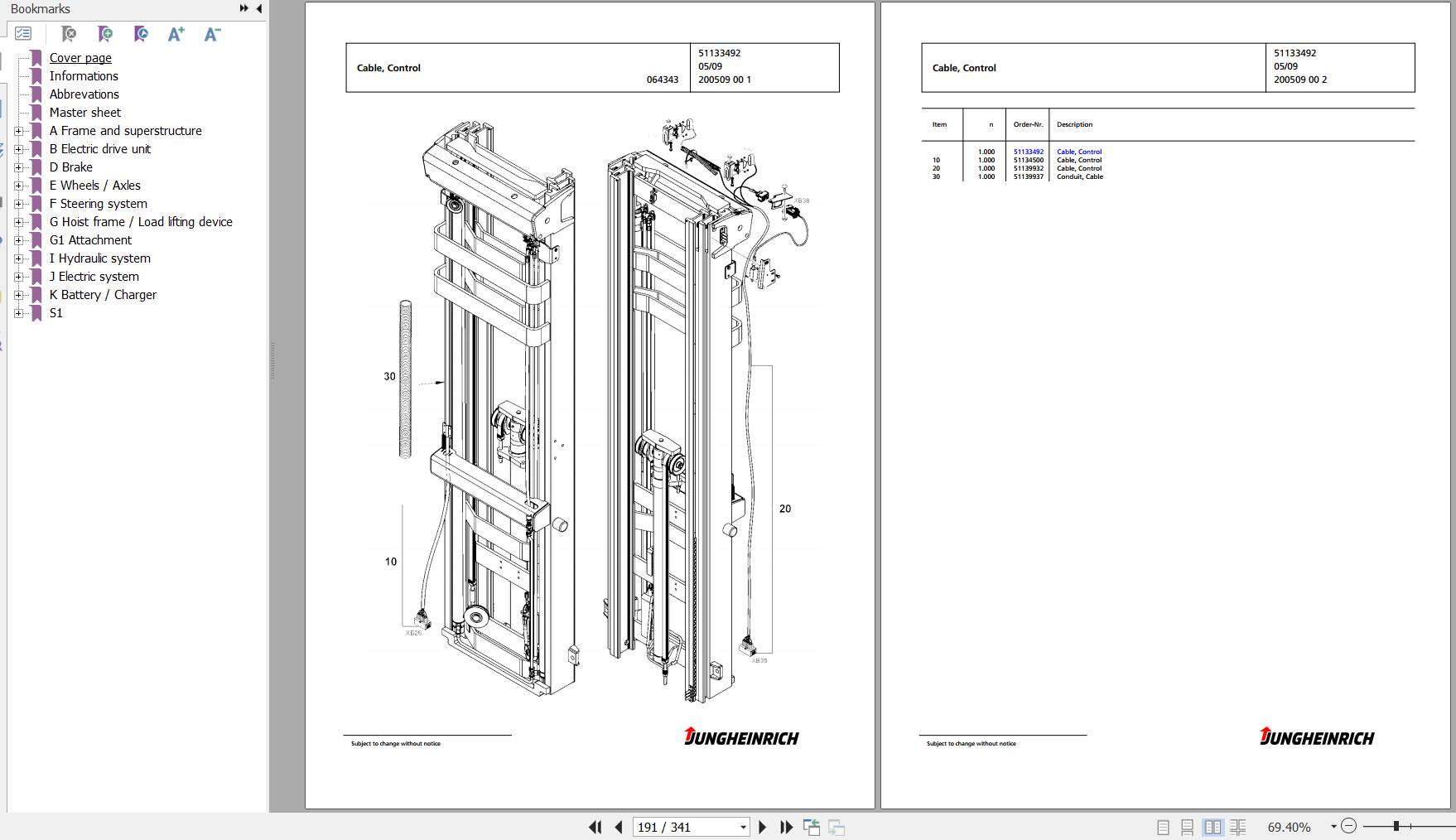Open the Cover page bookmark
Screen dimensions: 1456x840
click(80, 58)
